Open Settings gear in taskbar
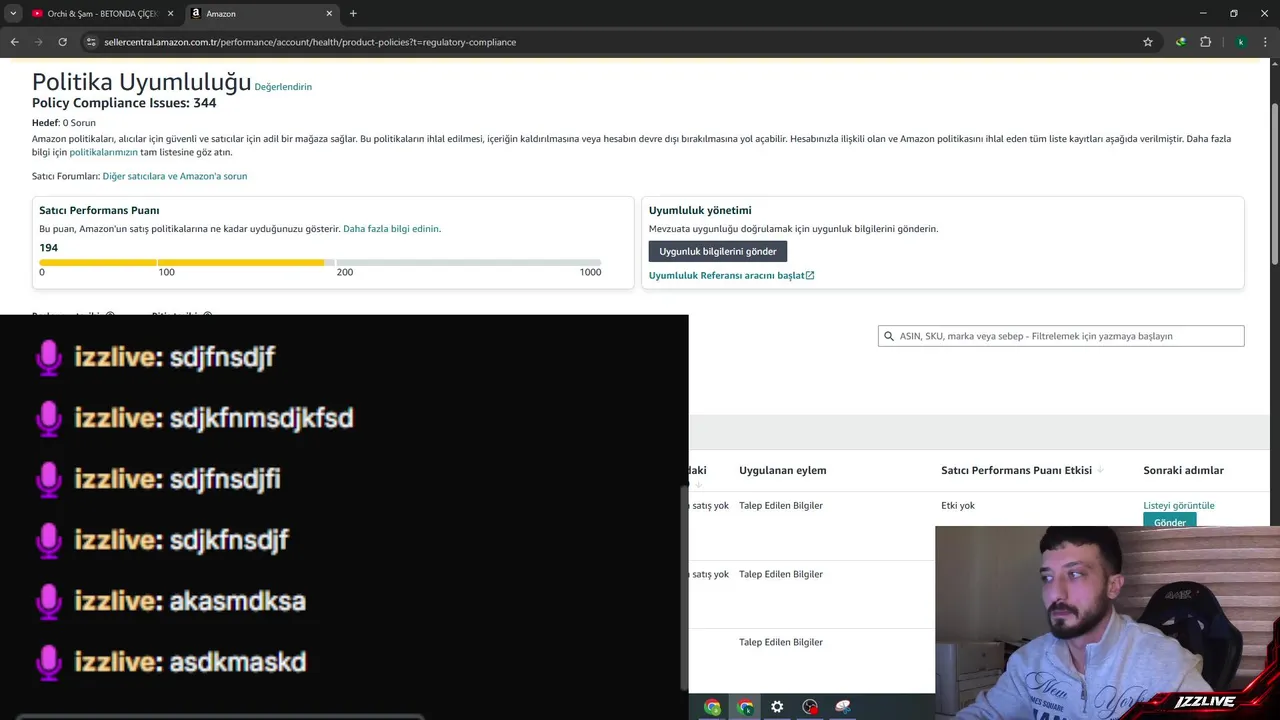This screenshot has width=1280, height=720. click(777, 707)
